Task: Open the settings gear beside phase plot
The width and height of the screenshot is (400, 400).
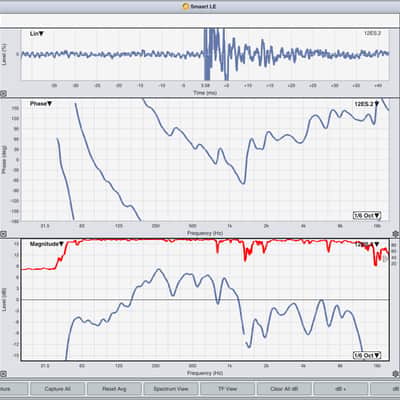Action: point(396,233)
